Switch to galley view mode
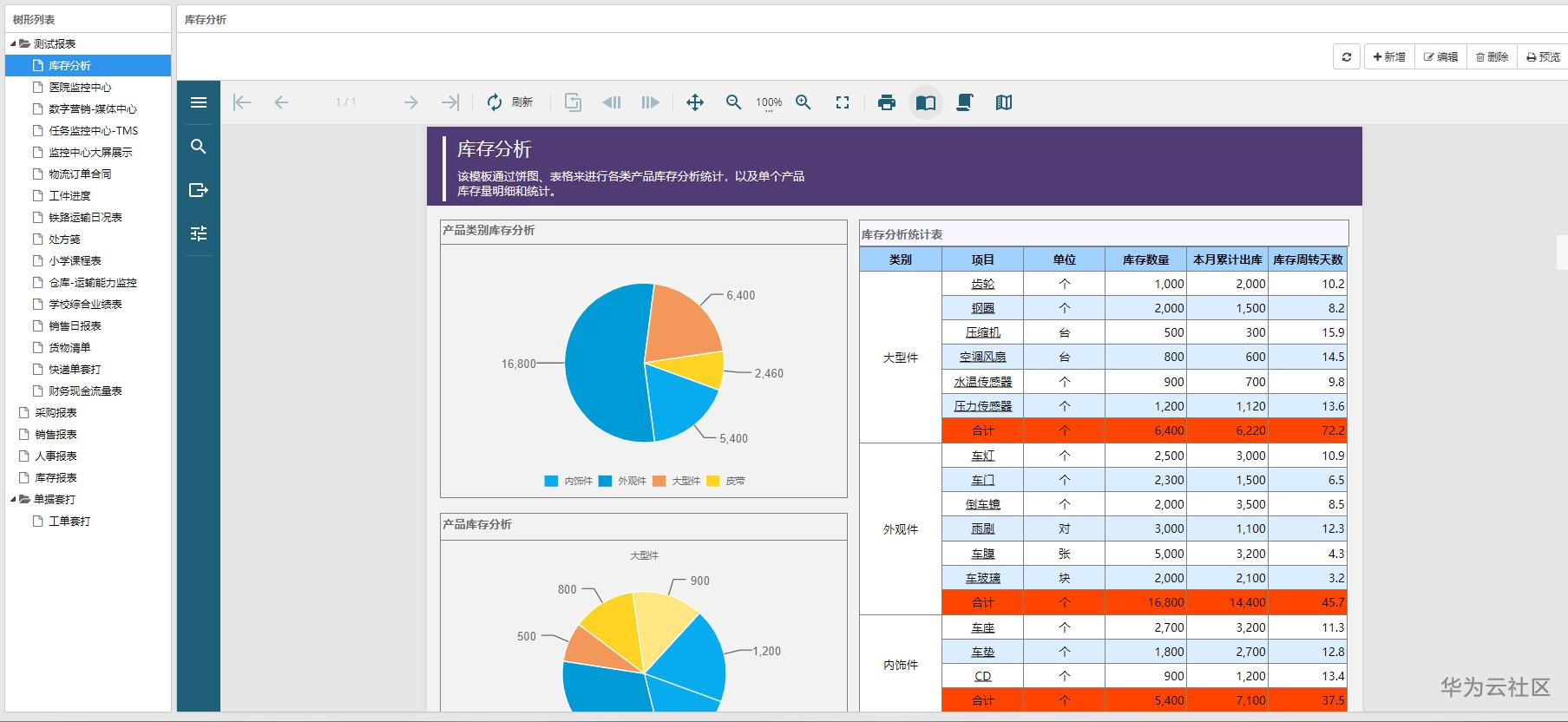1568x722 pixels. [1004, 102]
